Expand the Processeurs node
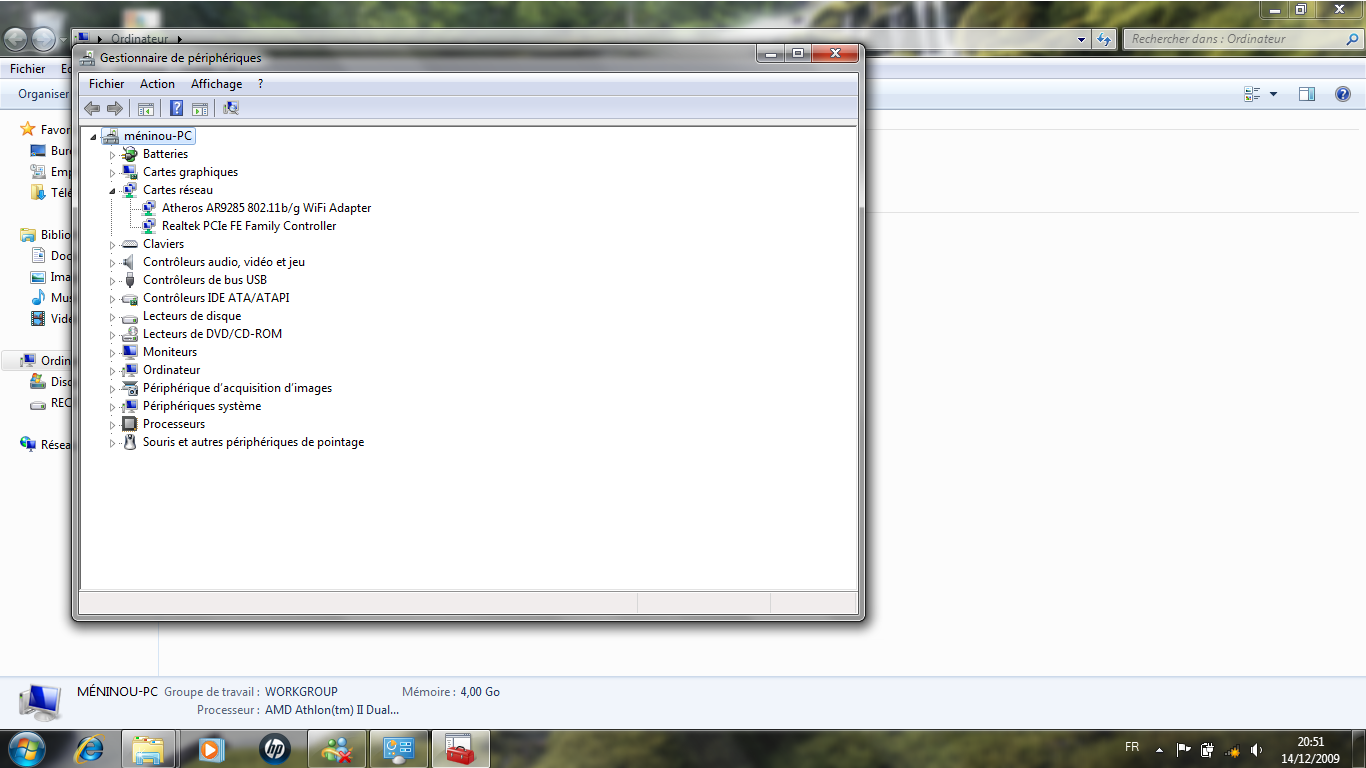This screenshot has width=1366, height=768. point(112,425)
